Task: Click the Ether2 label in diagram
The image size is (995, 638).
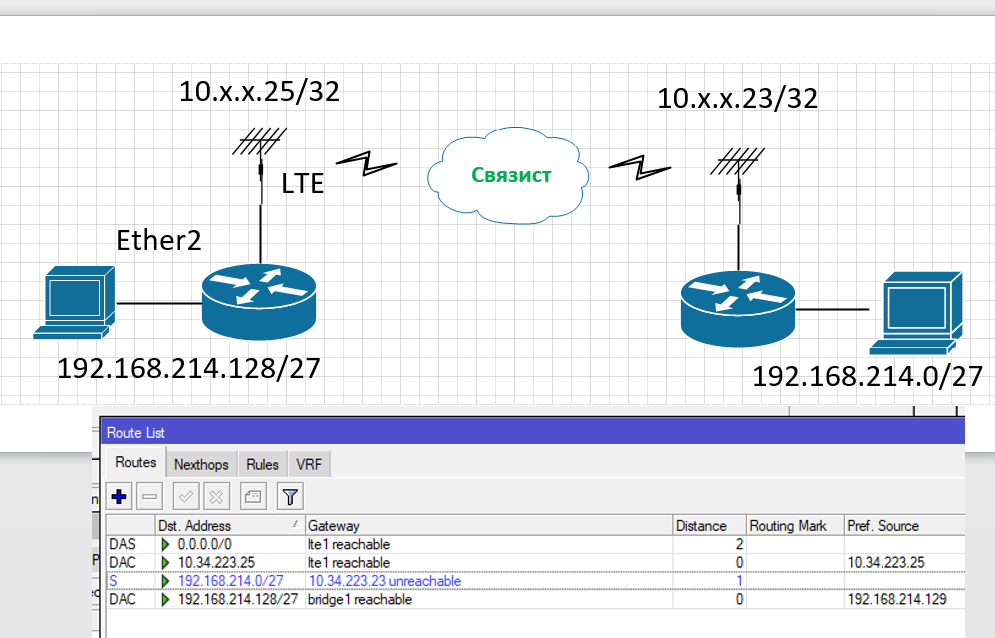Action: [159, 241]
